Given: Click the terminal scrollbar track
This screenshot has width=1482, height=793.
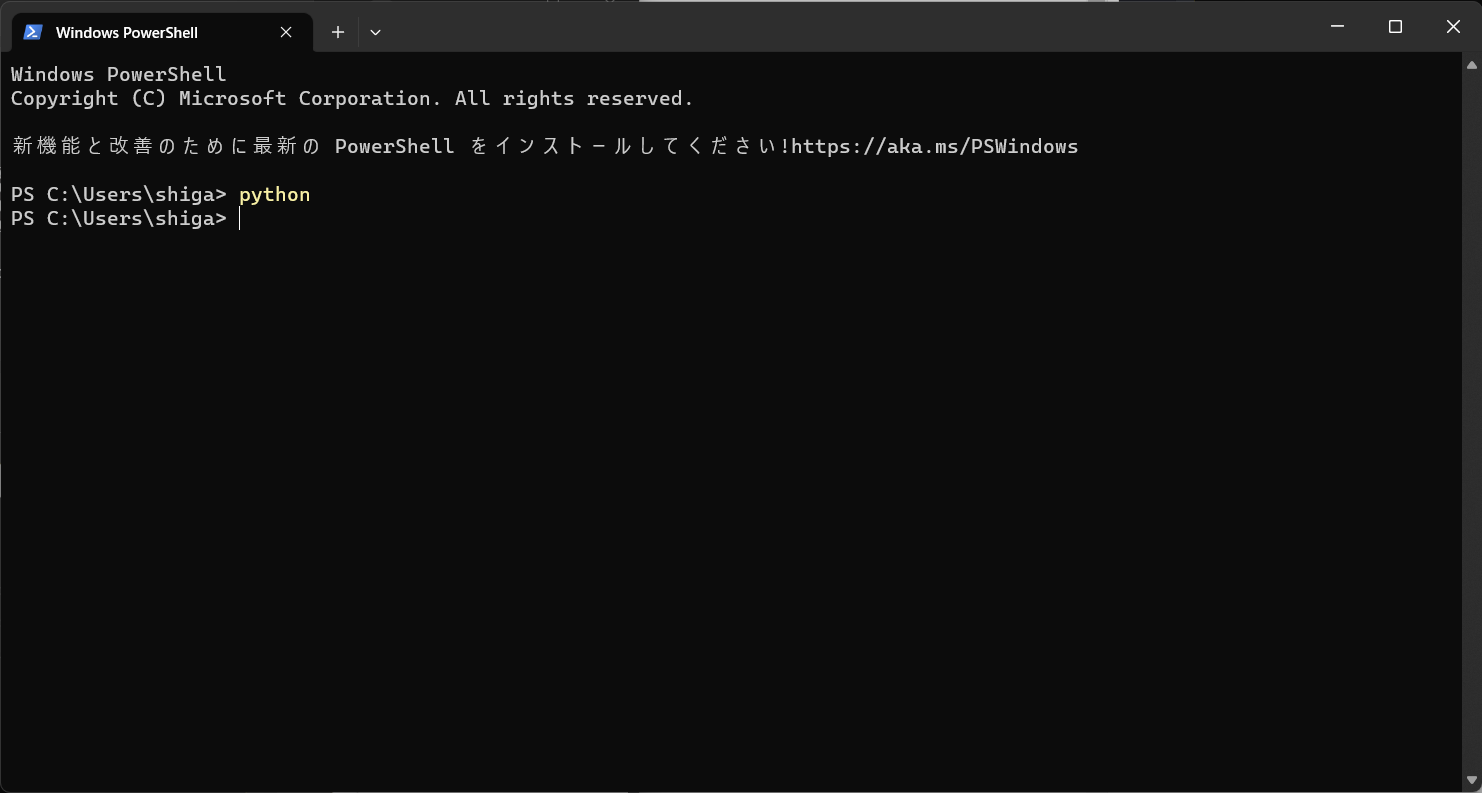Looking at the screenshot, I should click(1472, 400).
